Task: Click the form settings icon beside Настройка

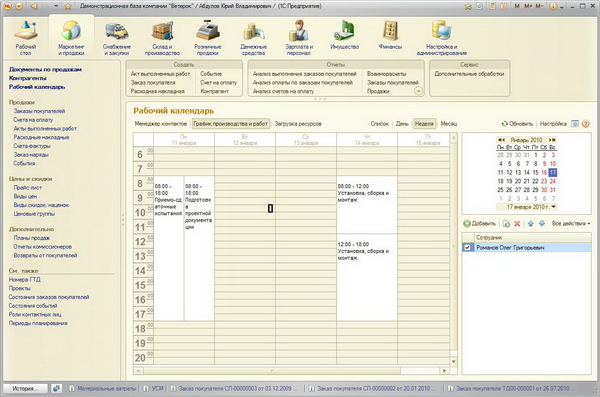Action: point(574,124)
